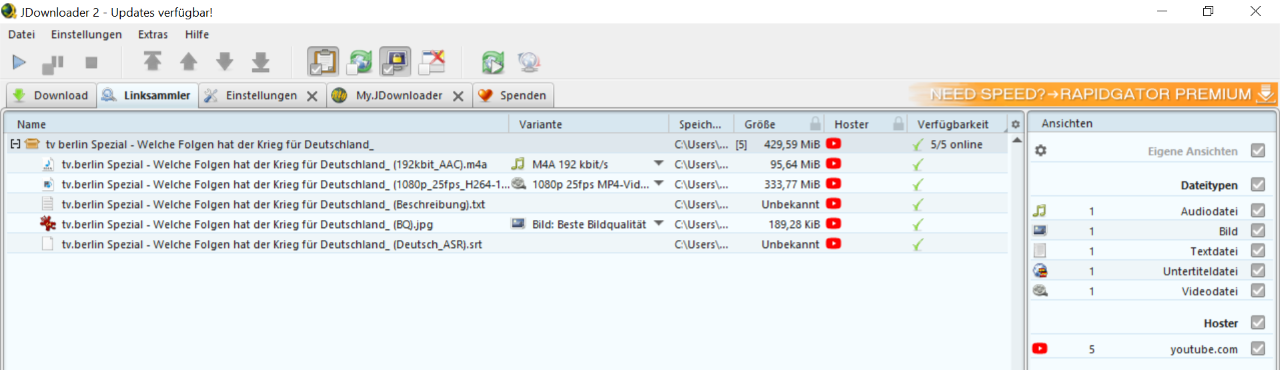
Task: Toggle the Untertiteldatei filter checkbox
Action: (1258, 271)
